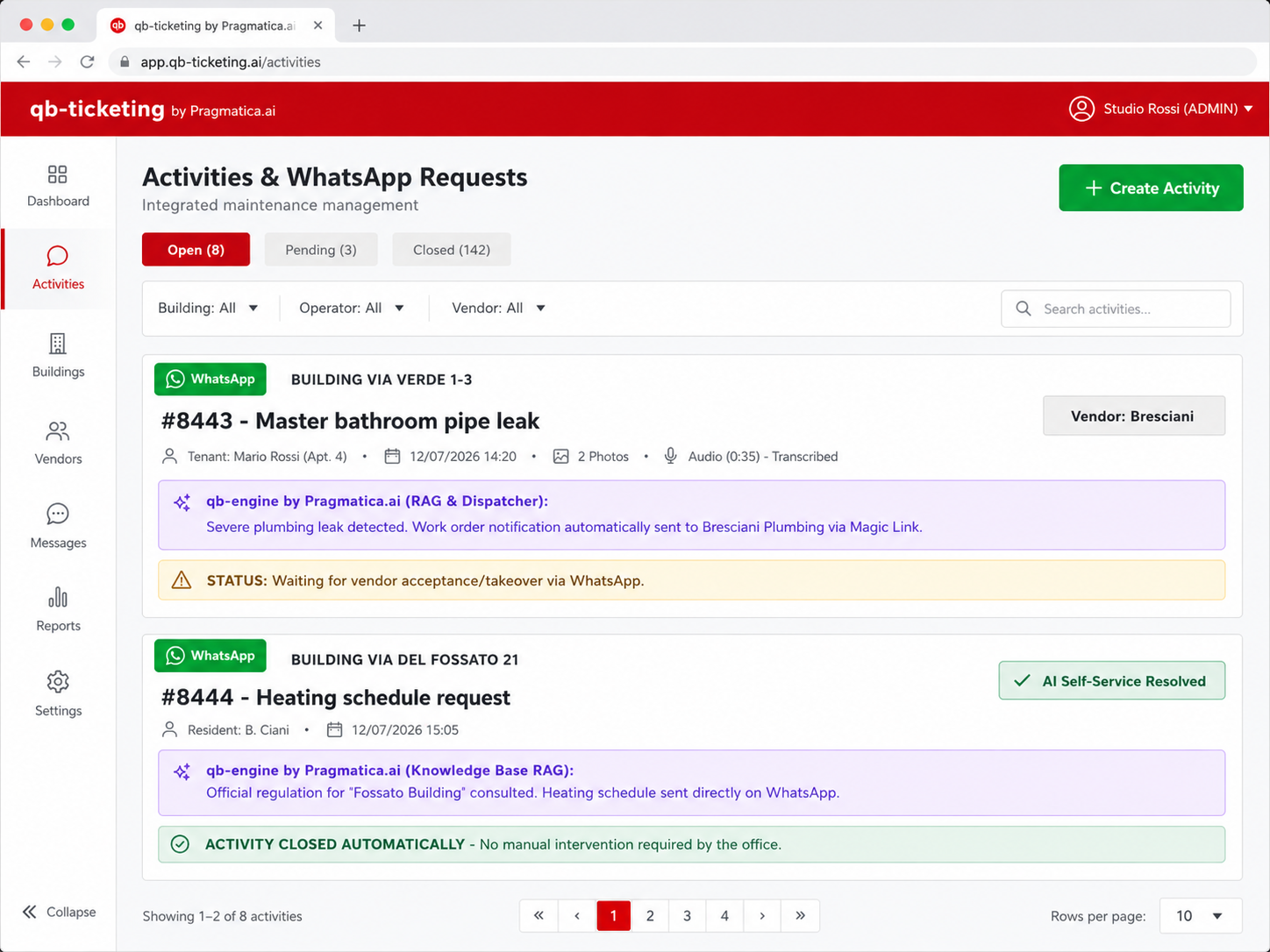
Task: Select the Activities chat bubble icon
Action: coord(57,255)
